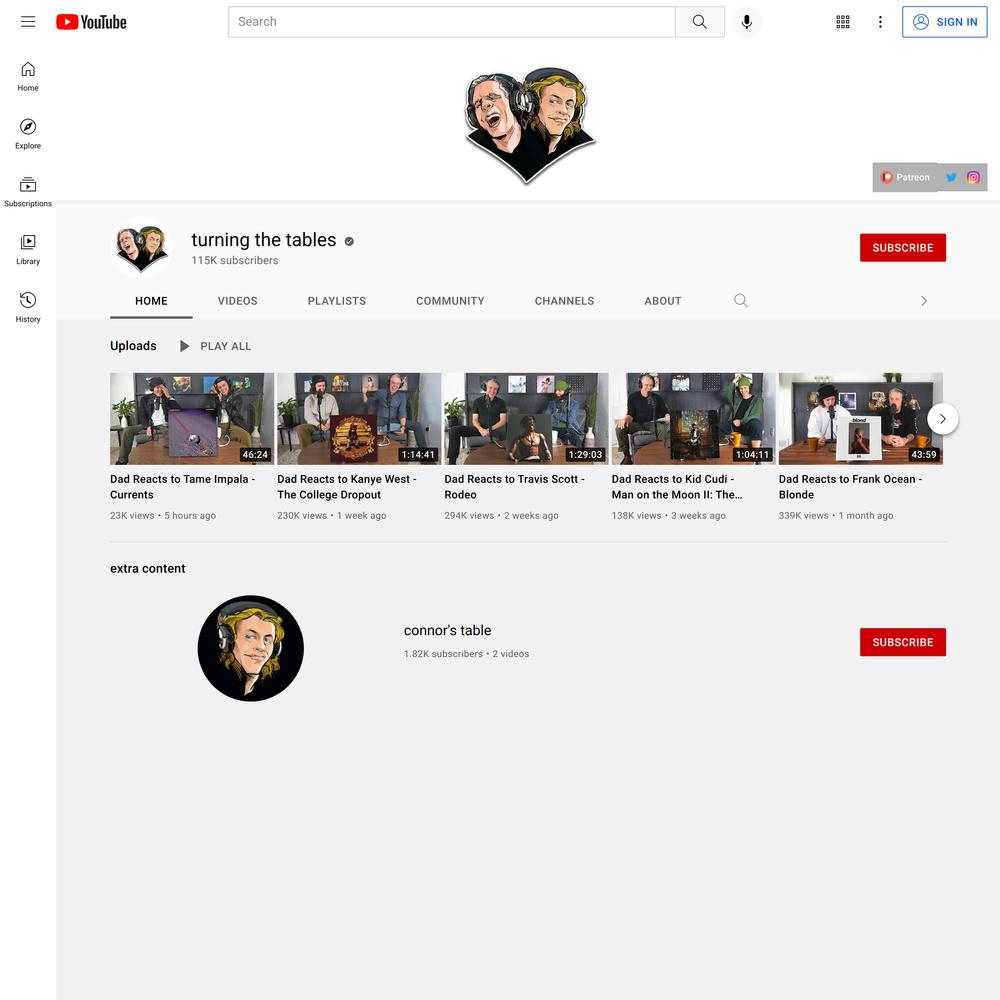The width and height of the screenshot is (1000, 1000).
Task: Open History in the sidebar
Action: [28, 307]
